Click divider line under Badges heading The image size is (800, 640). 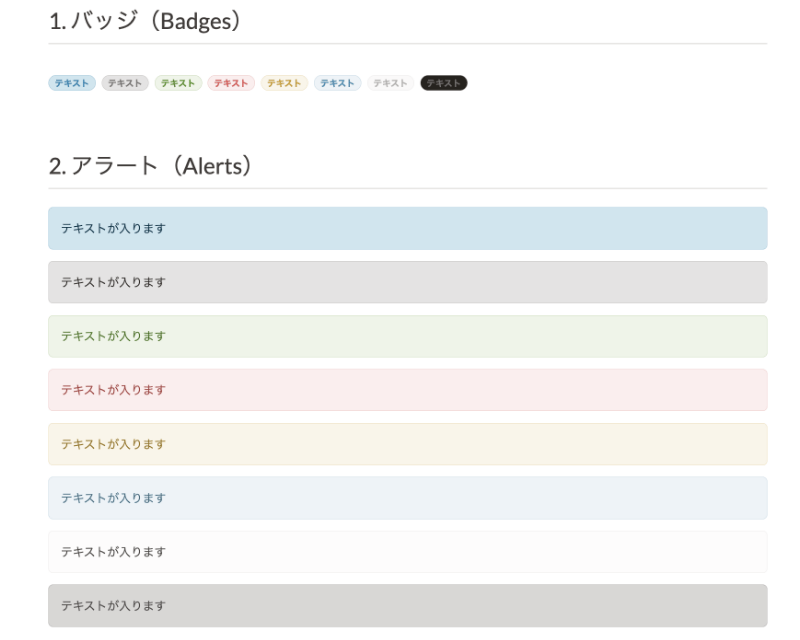(x=407, y=44)
